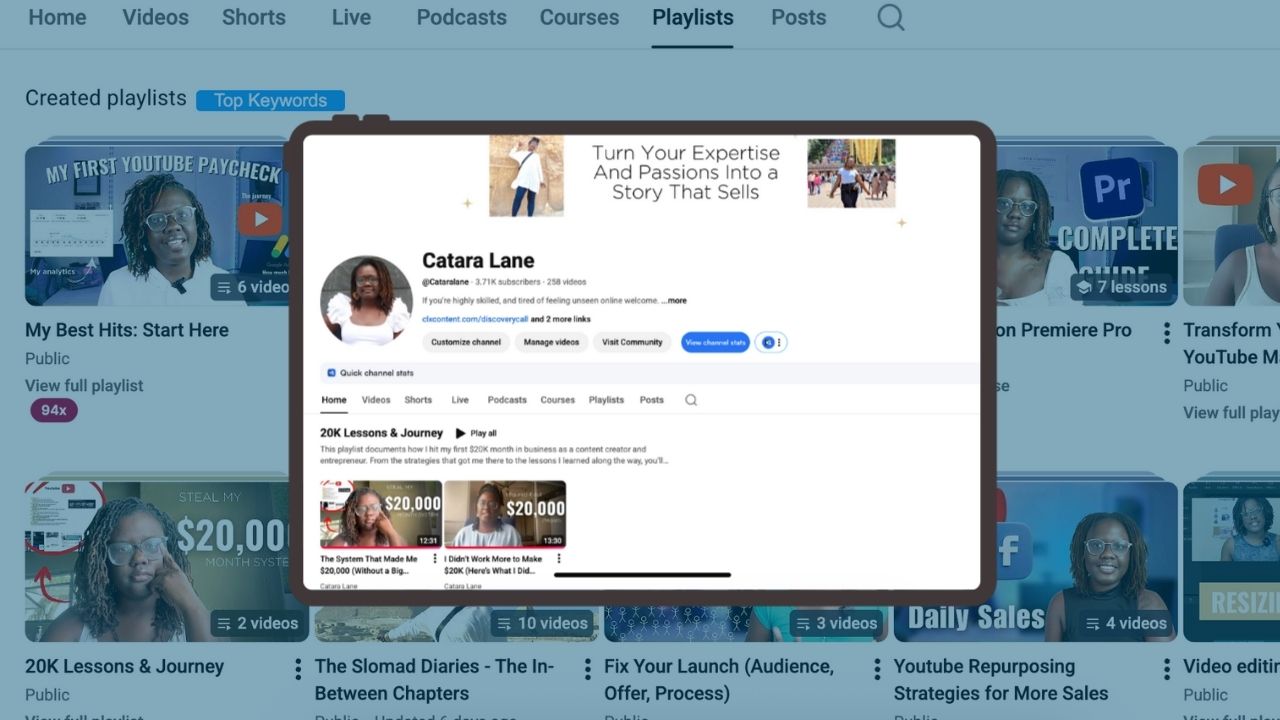Open the three-dot menu for The Slomad Diaries

coord(587,669)
